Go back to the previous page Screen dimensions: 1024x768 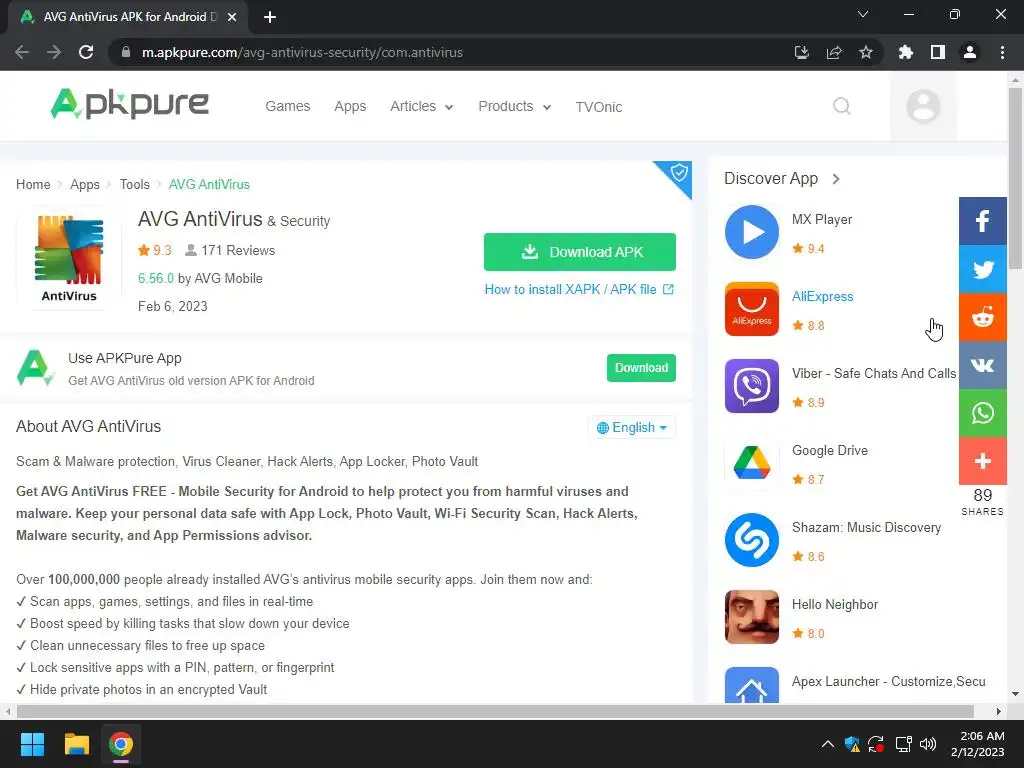pyautogui.click(x=22, y=52)
